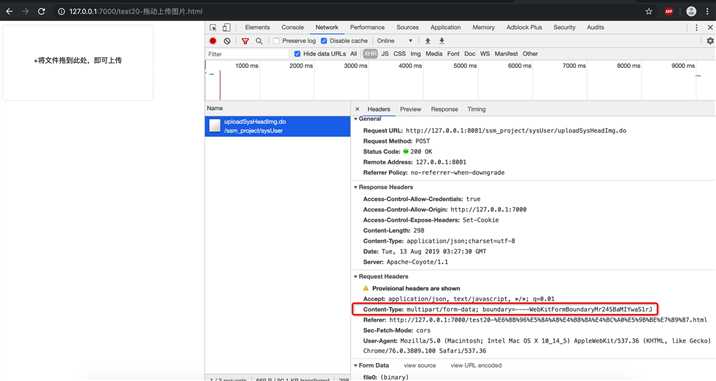Open the user profile avatar

point(691,11)
